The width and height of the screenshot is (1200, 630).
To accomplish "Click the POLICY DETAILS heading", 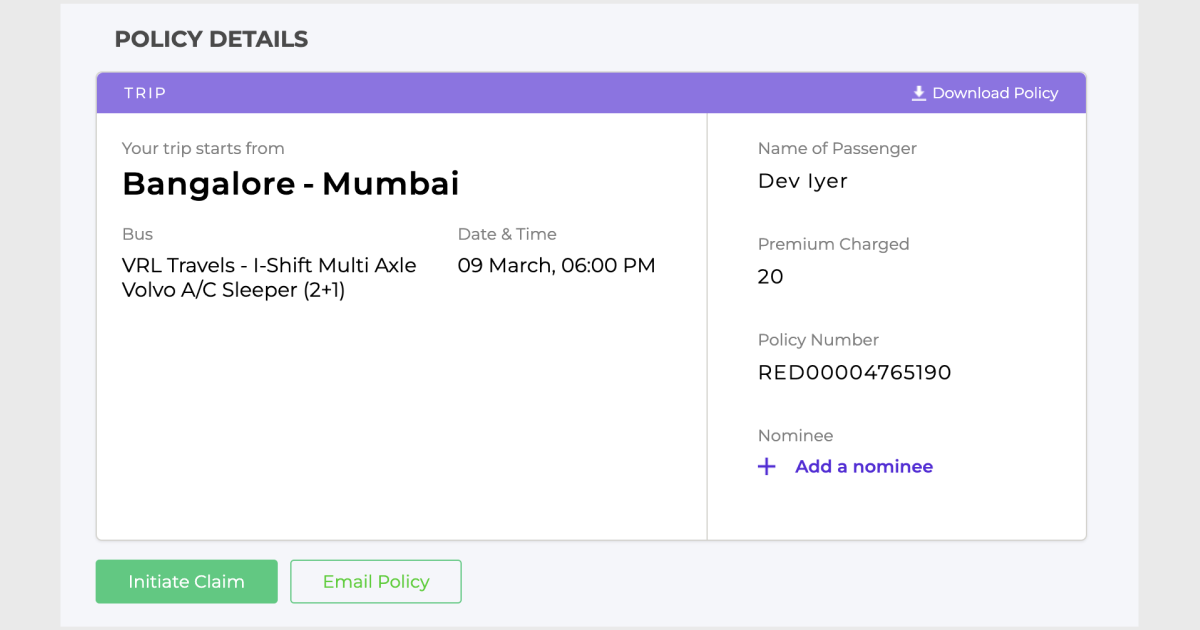I will [x=211, y=39].
